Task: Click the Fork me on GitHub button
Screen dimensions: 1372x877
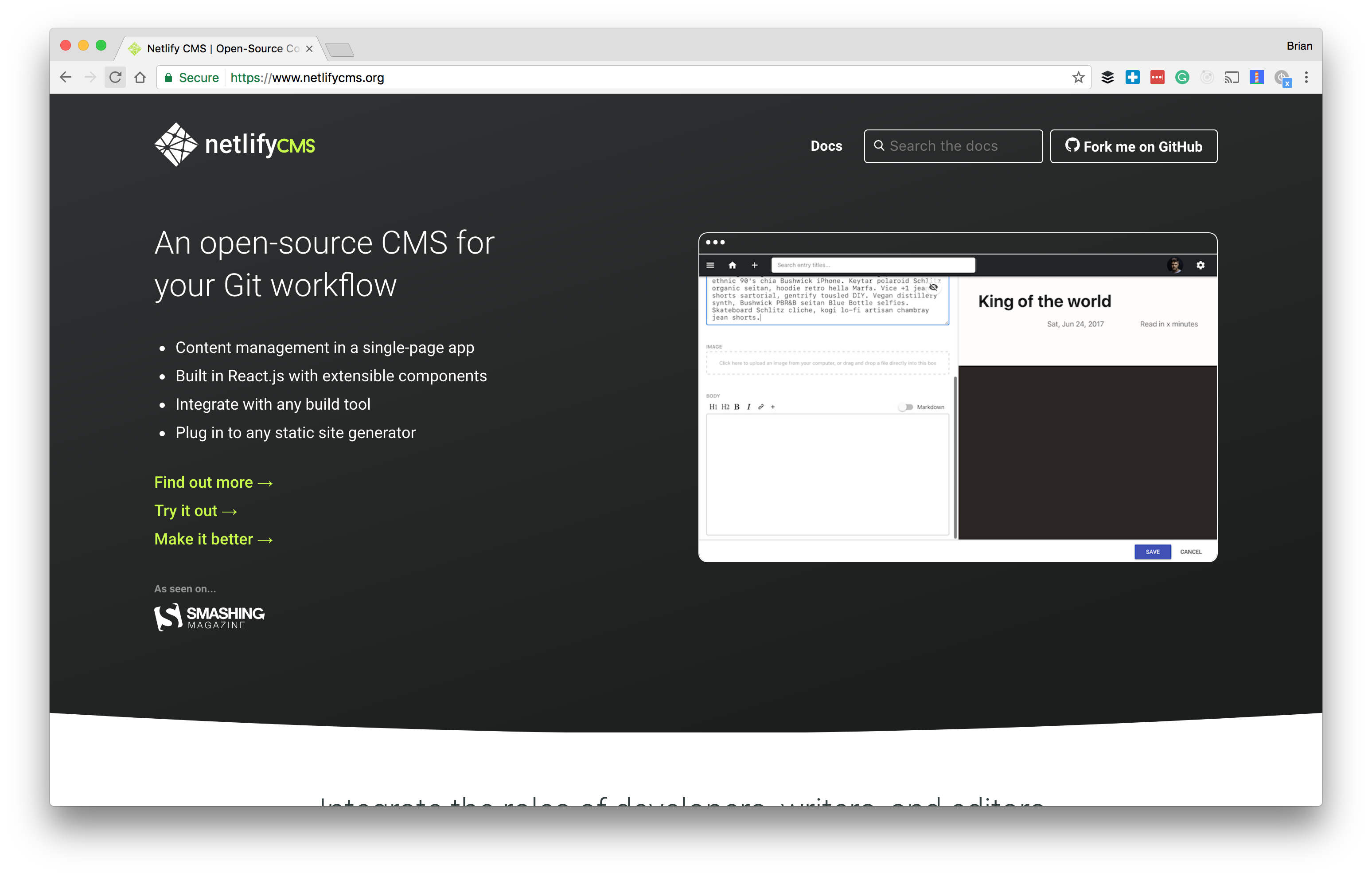Action: (1133, 146)
